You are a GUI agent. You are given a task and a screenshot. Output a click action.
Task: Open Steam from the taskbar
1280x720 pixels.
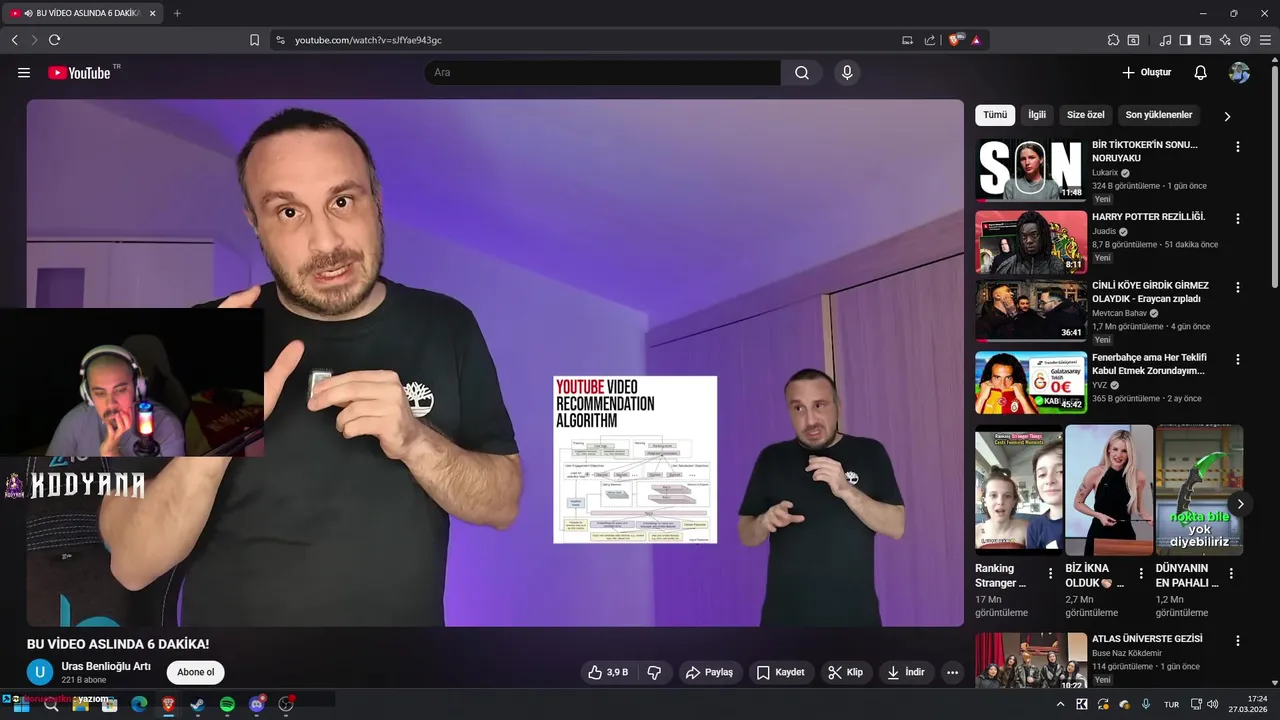(x=198, y=705)
